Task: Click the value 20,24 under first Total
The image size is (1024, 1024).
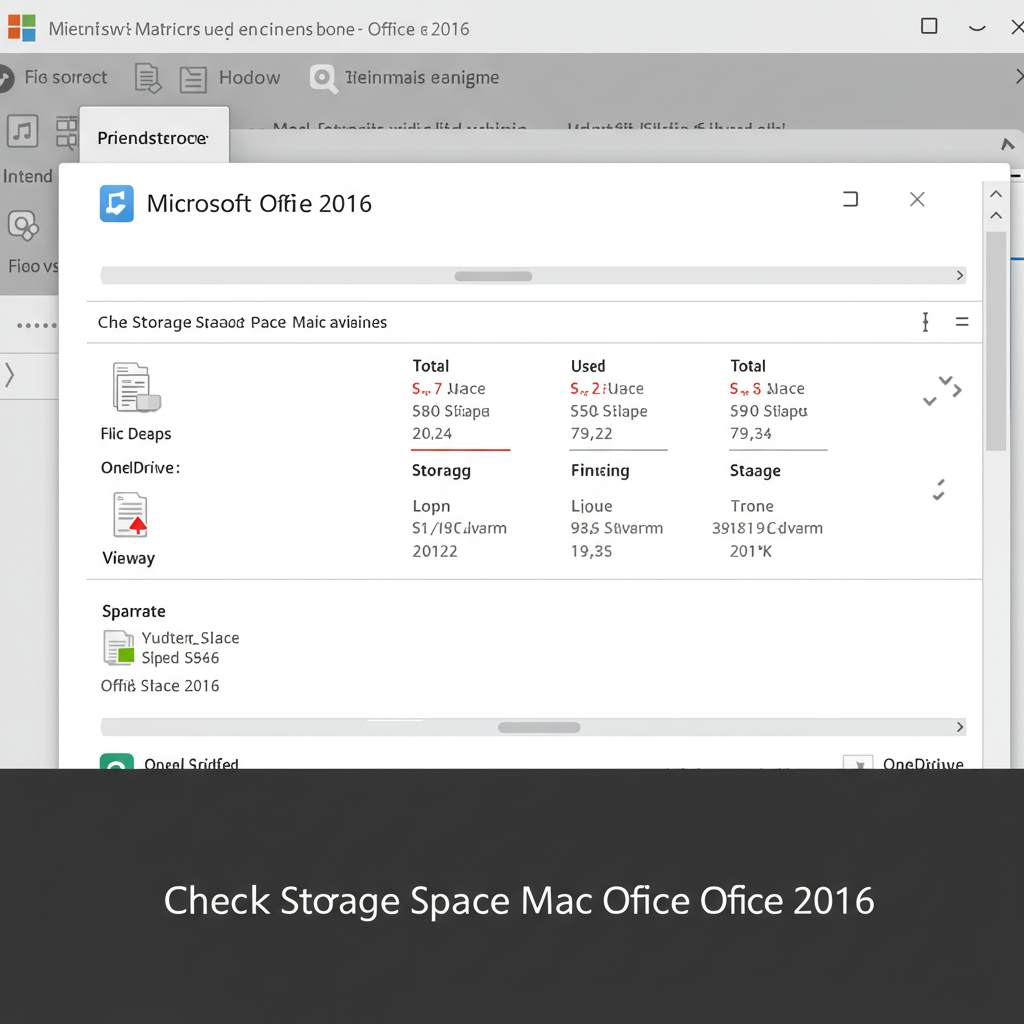Action: (x=432, y=434)
